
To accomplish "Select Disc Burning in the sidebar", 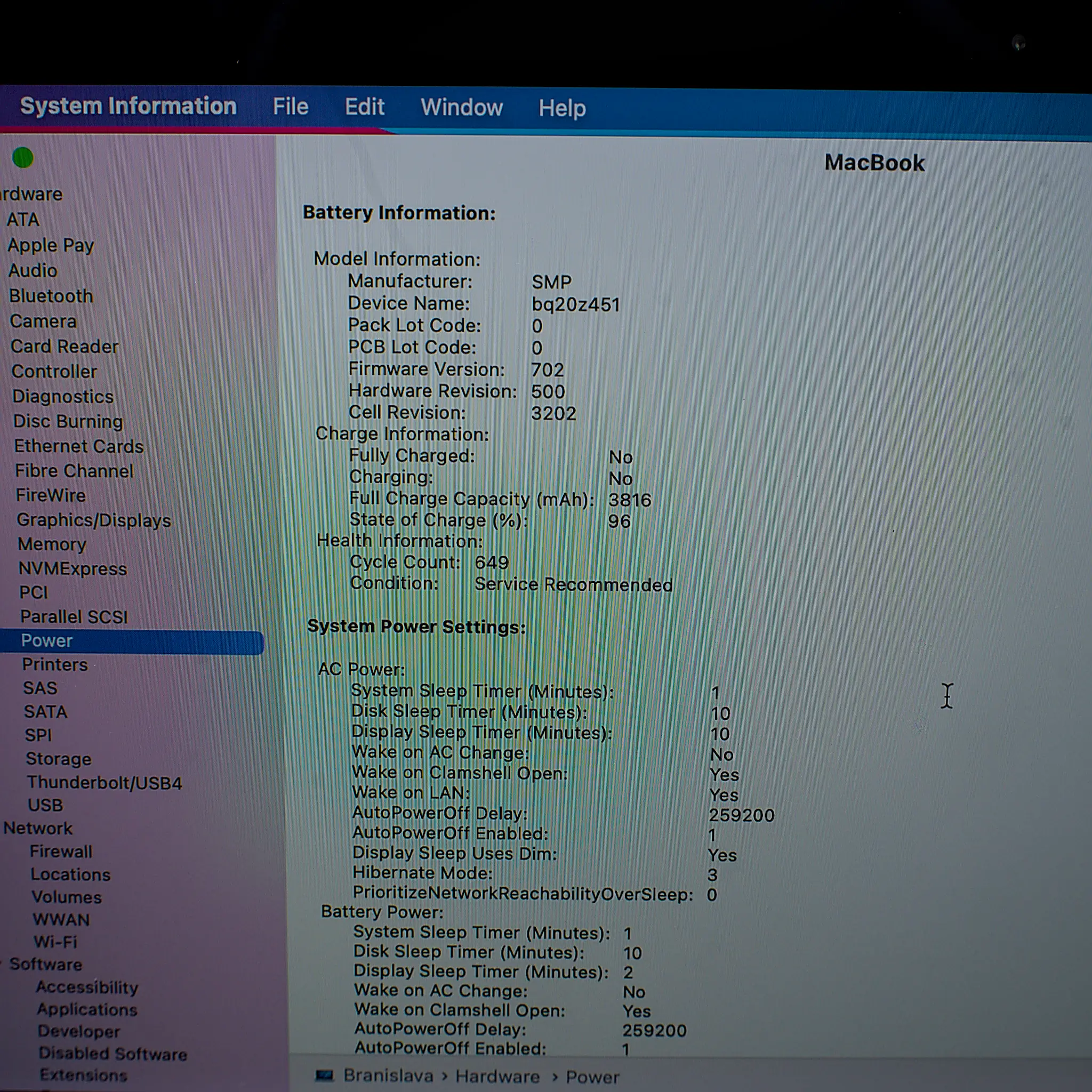I will click(x=68, y=421).
